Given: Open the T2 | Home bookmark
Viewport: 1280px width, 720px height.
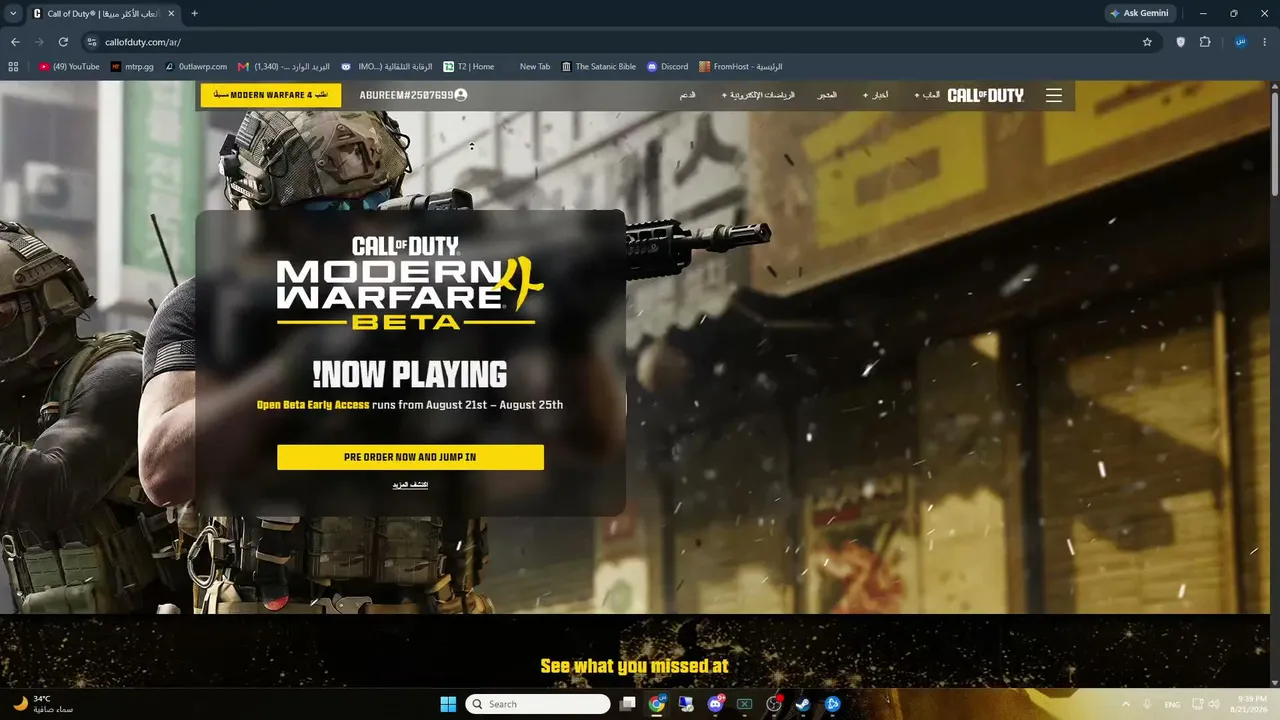Looking at the screenshot, I should [x=469, y=67].
